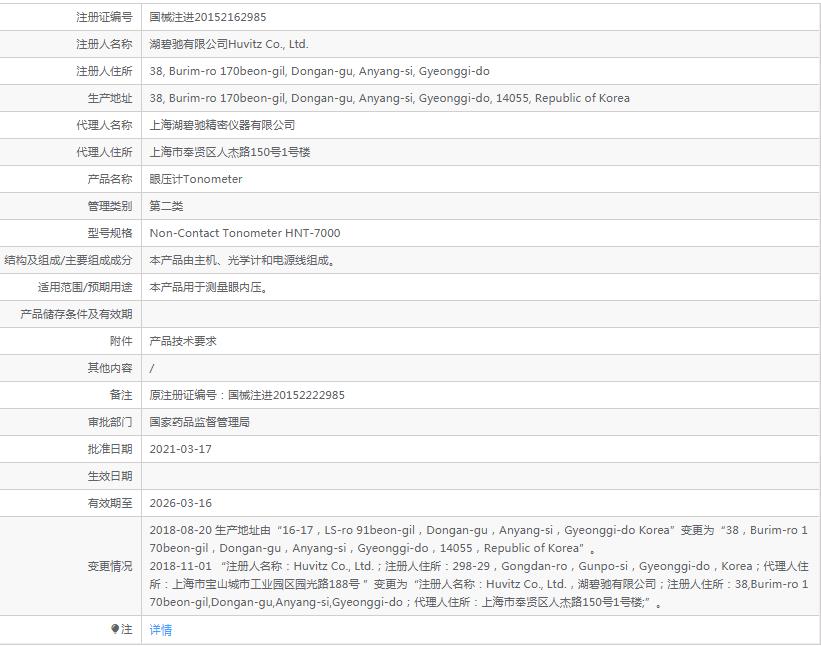Image resolution: width=821 pixels, height=646 pixels.
Task: Click the 注册证编号 label
Action: click(x=104, y=17)
